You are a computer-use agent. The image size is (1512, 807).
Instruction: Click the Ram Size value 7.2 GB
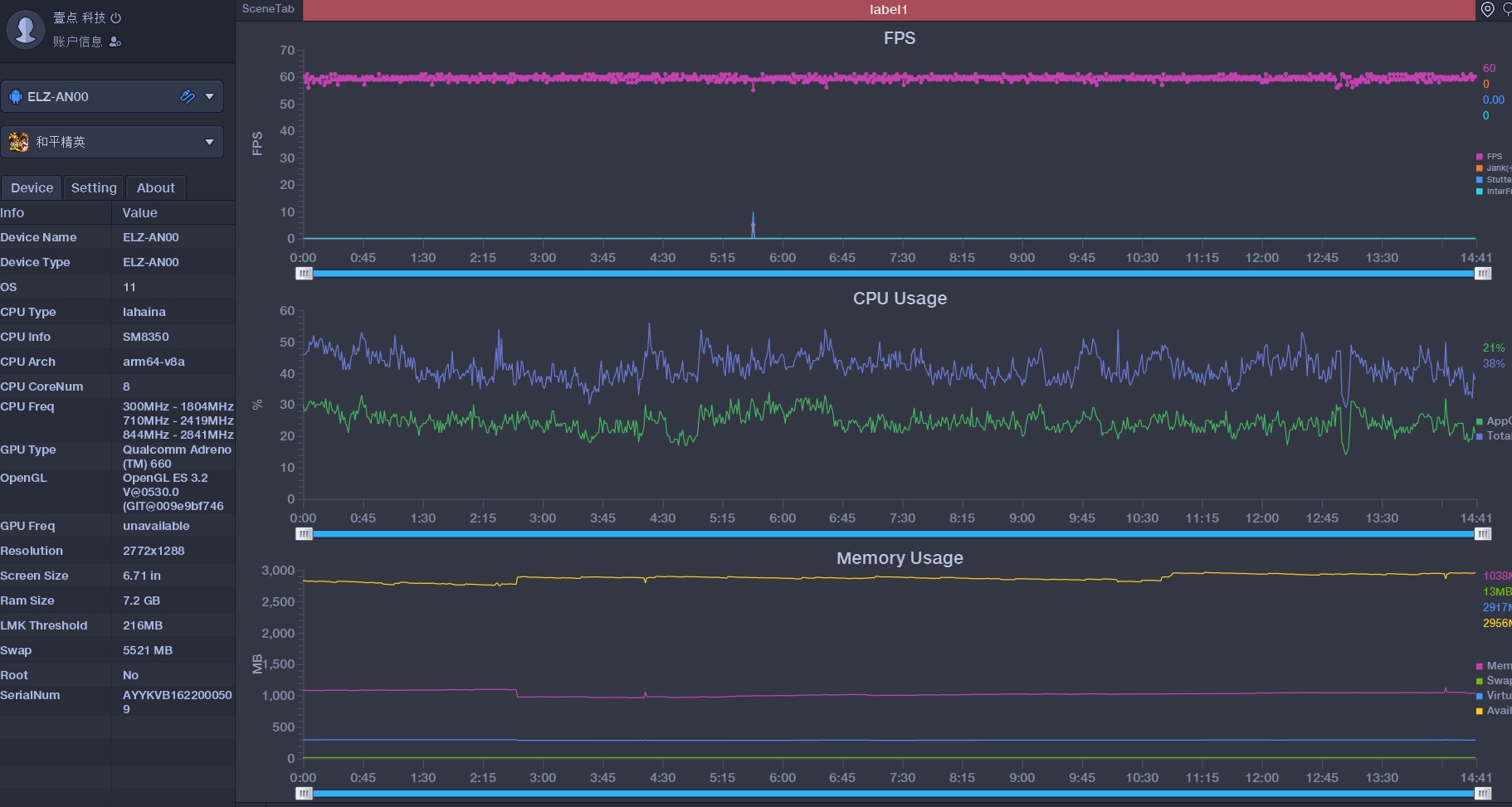click(142, 600)
